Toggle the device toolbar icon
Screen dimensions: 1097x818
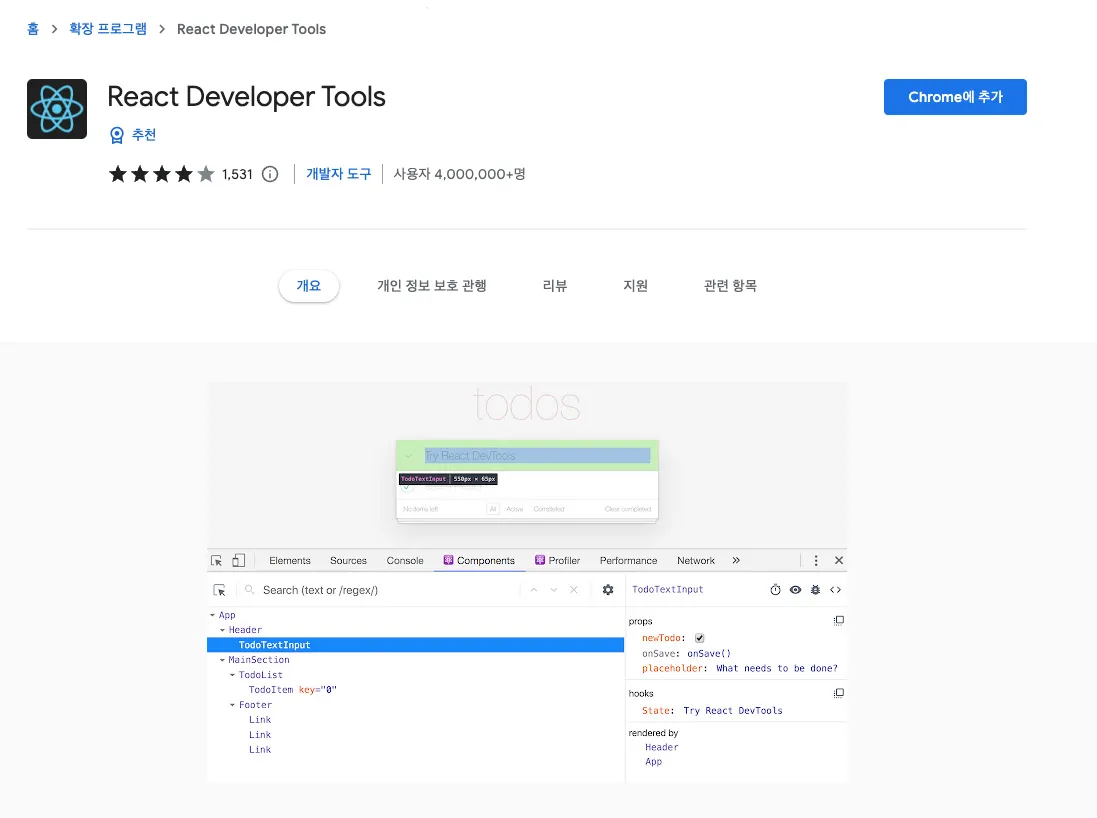tap(239, 560)
